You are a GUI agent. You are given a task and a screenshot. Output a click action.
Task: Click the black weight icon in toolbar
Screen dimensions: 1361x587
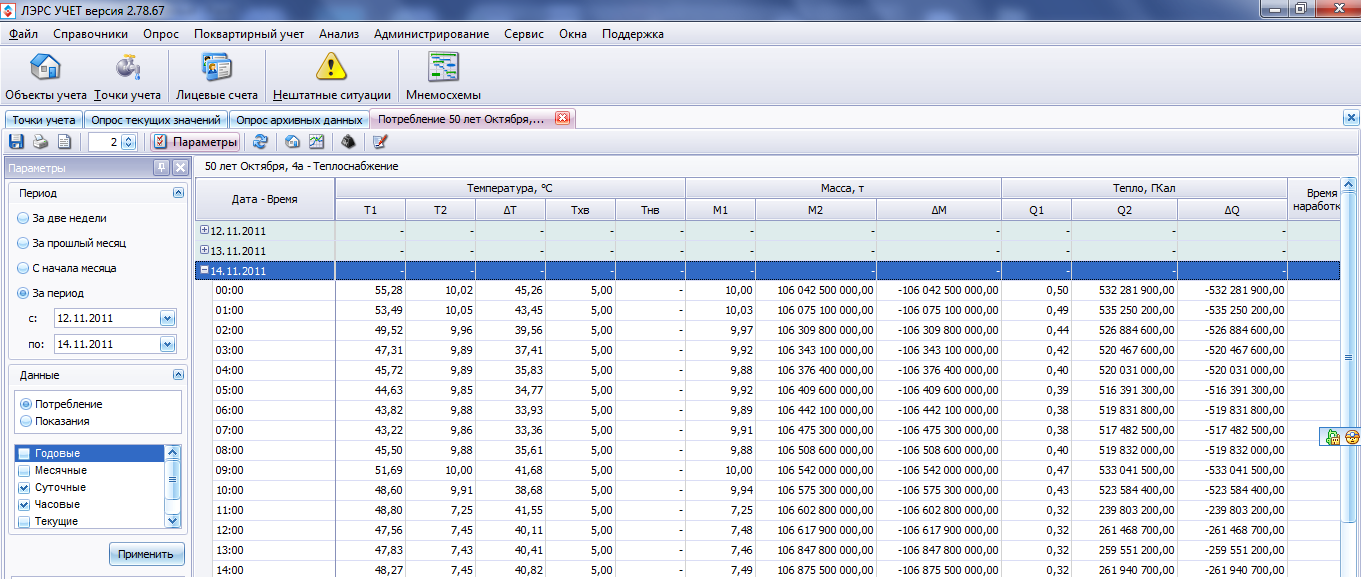pyautogui.click(x=348, y=142)
